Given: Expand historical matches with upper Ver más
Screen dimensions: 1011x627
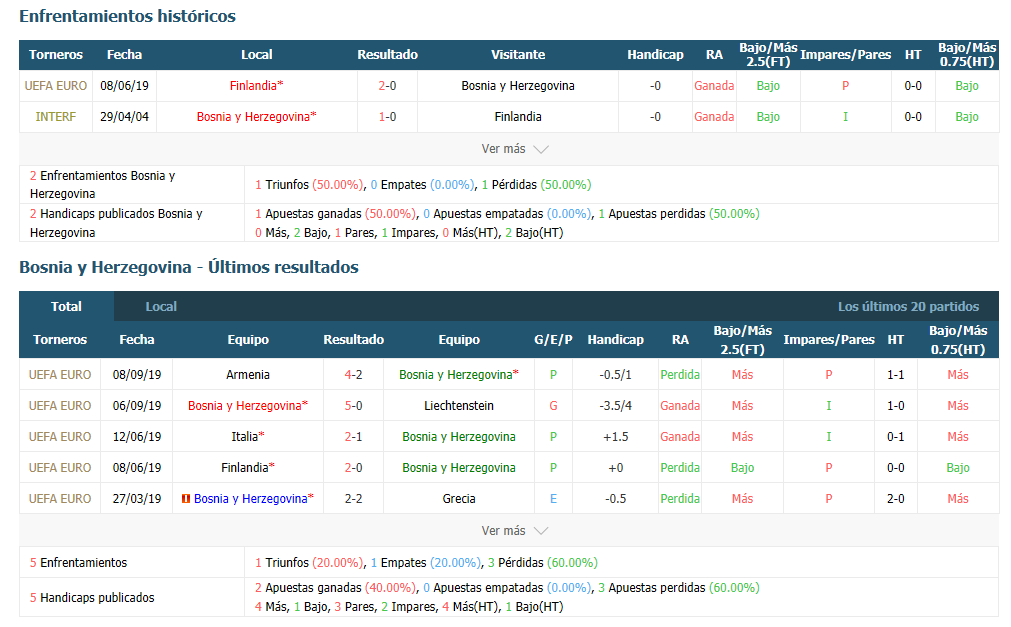Looking at the screenshot, I should point(514,149).
